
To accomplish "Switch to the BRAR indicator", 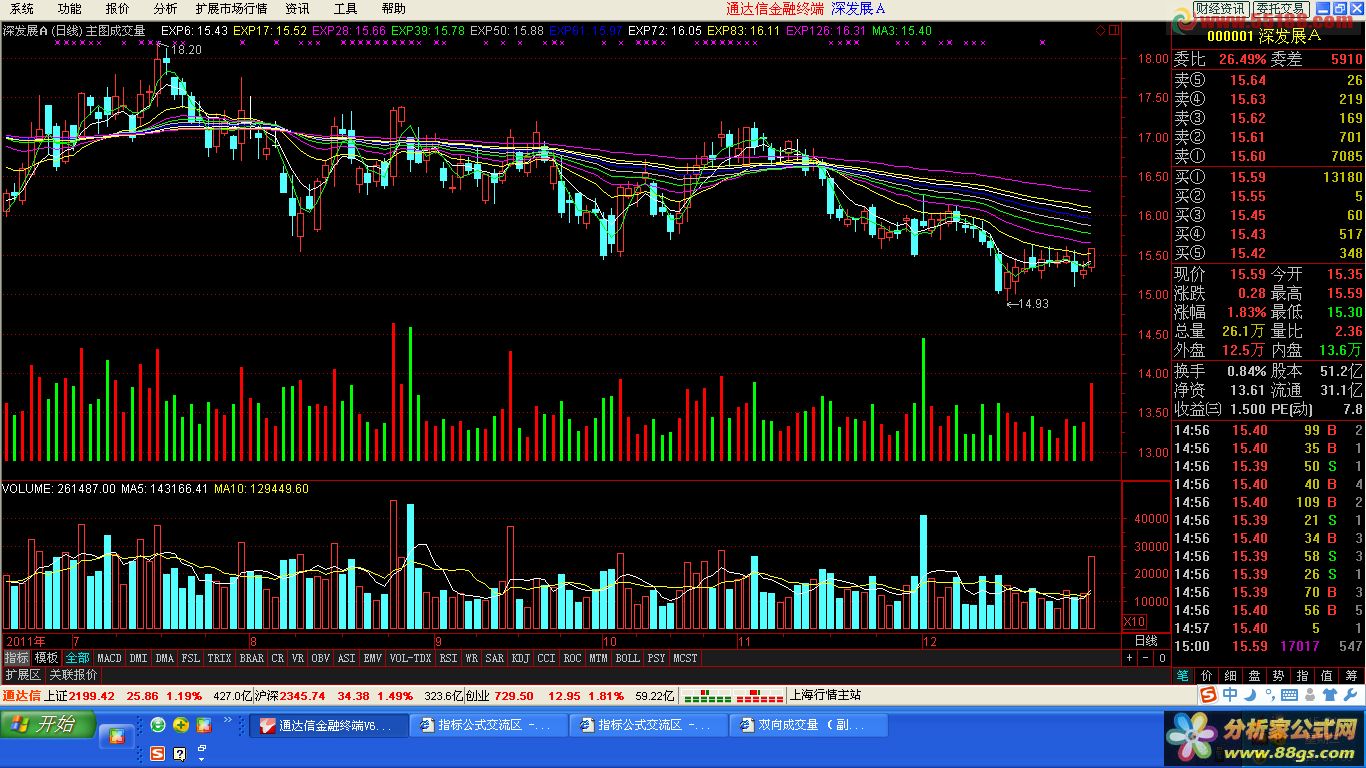I will [251, 658].
